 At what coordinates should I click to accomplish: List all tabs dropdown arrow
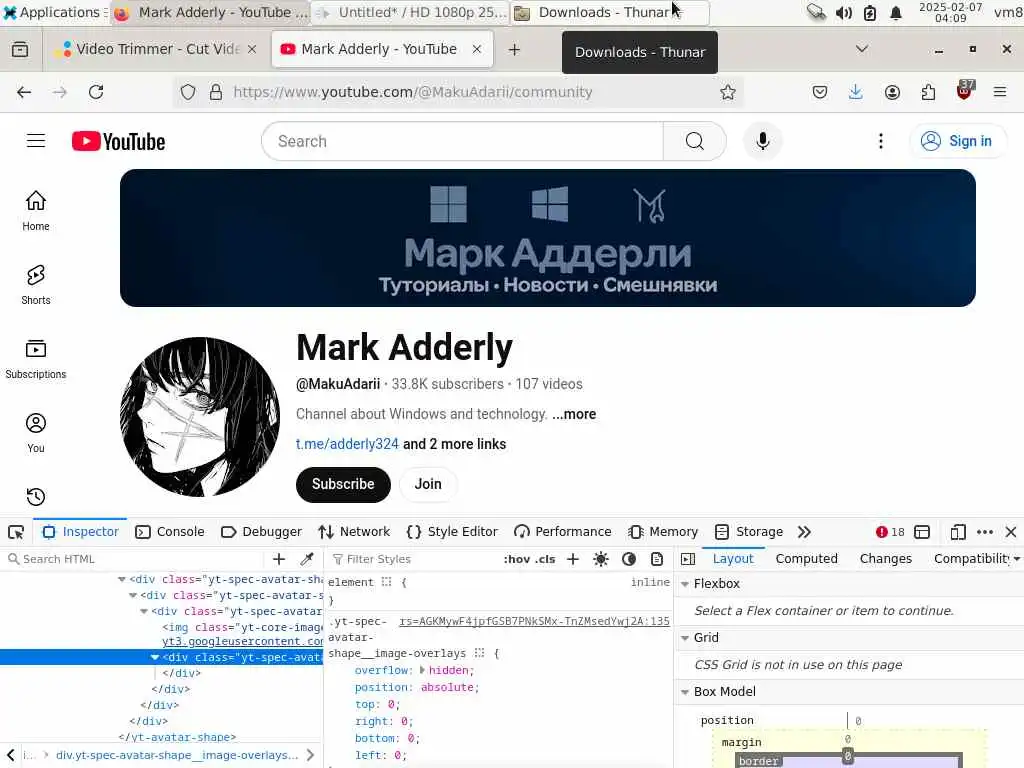862,49
